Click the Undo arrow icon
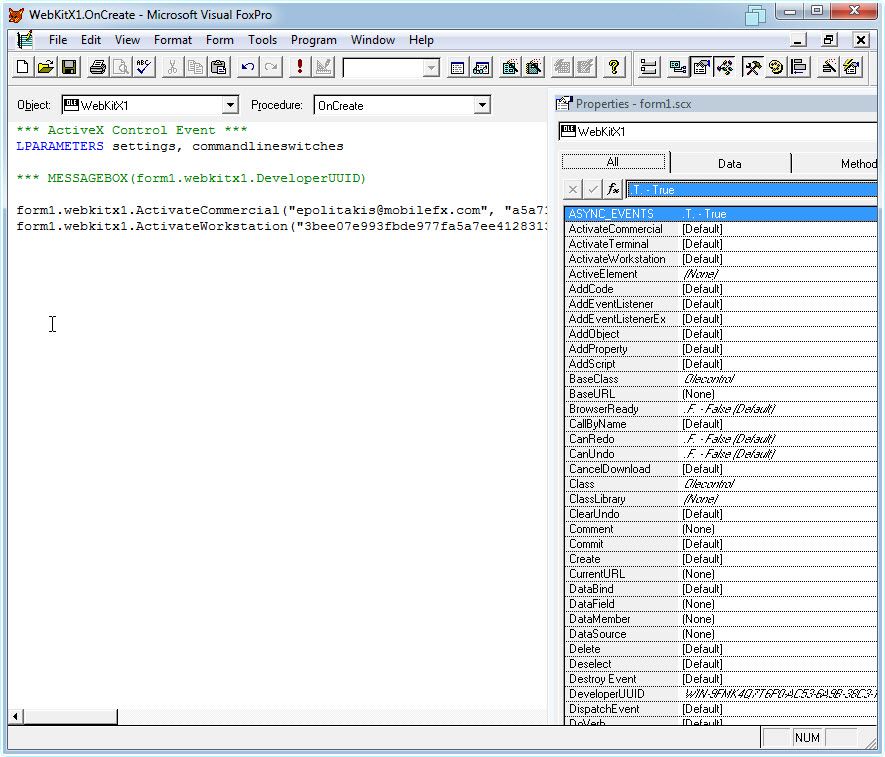This screenshot has height=757, width=885. pyautogui.click(x=247, y=67)
